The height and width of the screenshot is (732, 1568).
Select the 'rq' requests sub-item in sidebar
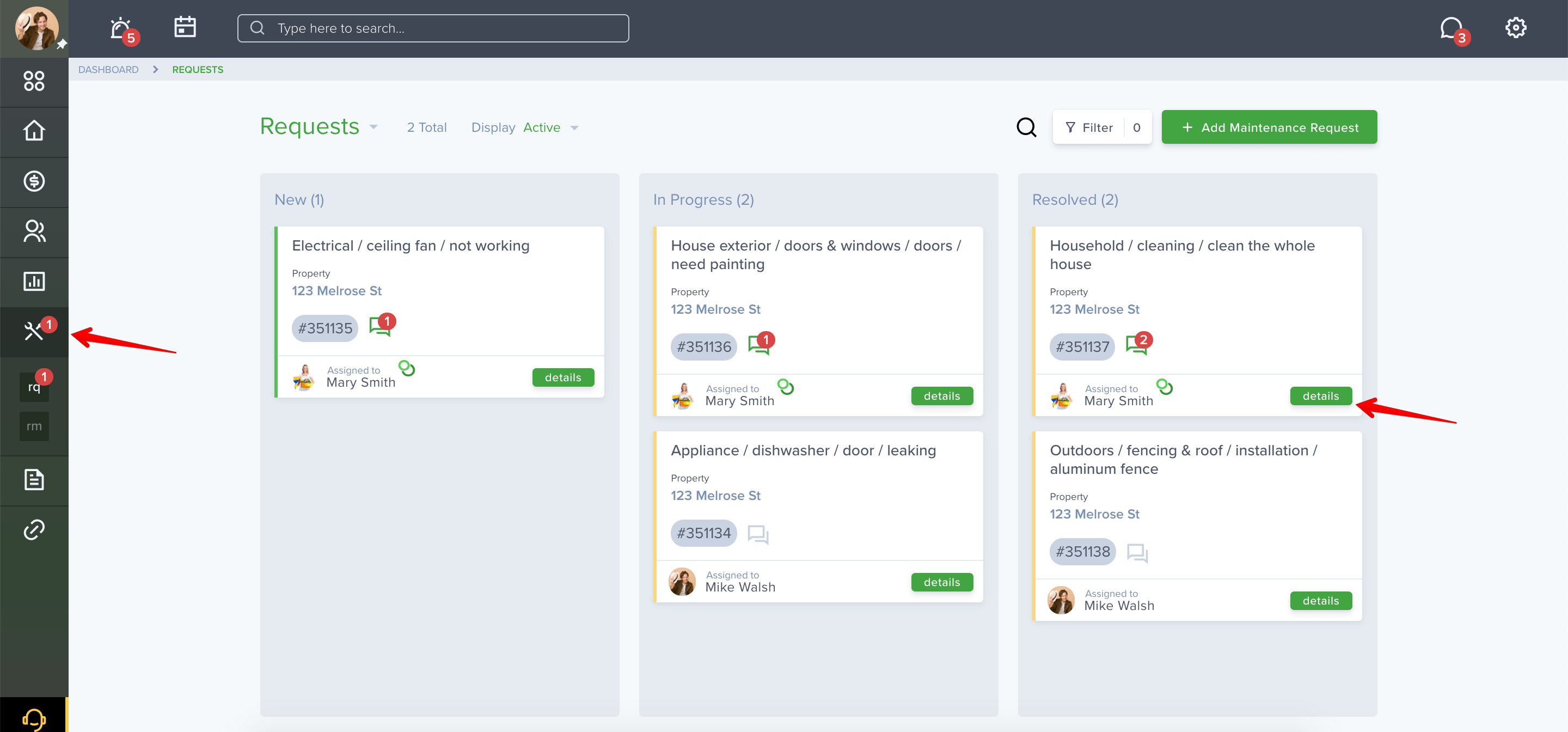point(34,387)
